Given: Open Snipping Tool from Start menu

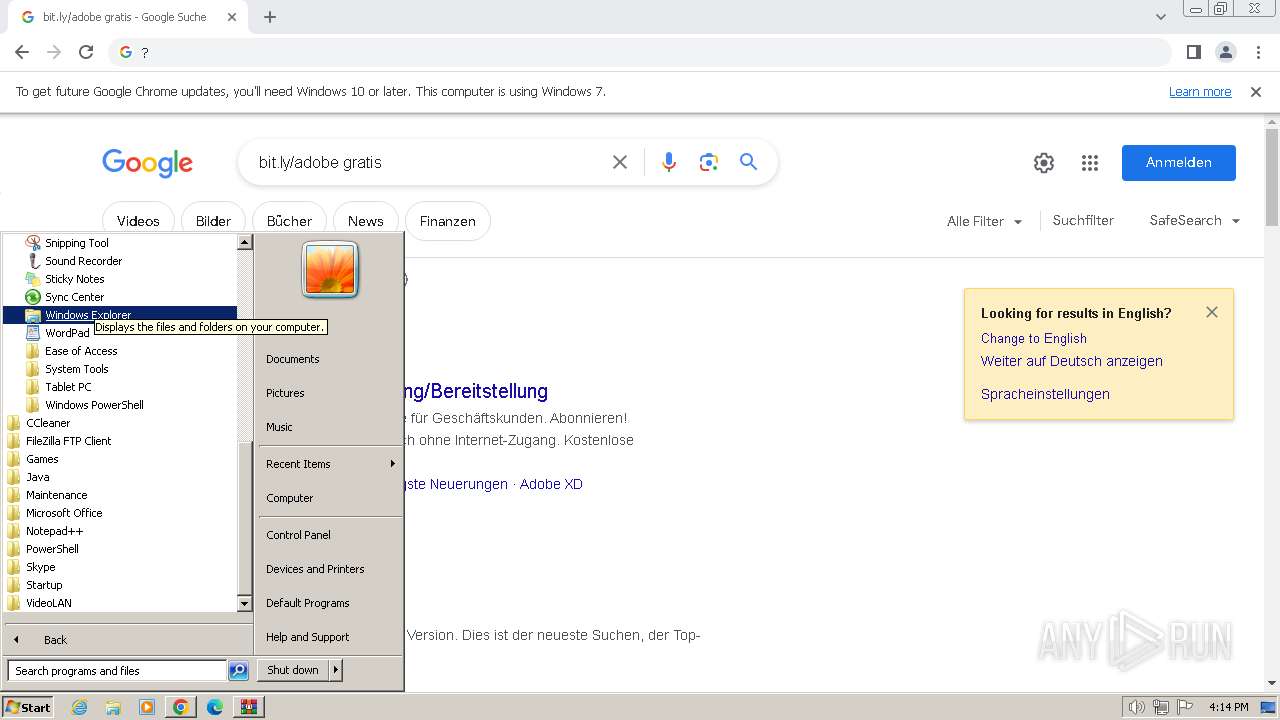Looking at the screenshot, I should (x=76, y=243).
